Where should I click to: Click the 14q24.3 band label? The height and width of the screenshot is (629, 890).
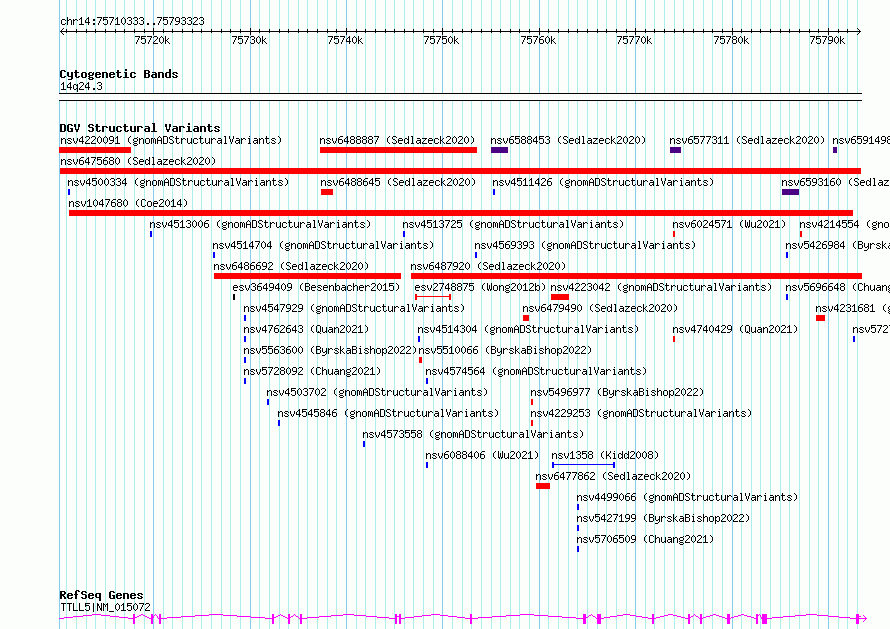(x=81, y=87)
